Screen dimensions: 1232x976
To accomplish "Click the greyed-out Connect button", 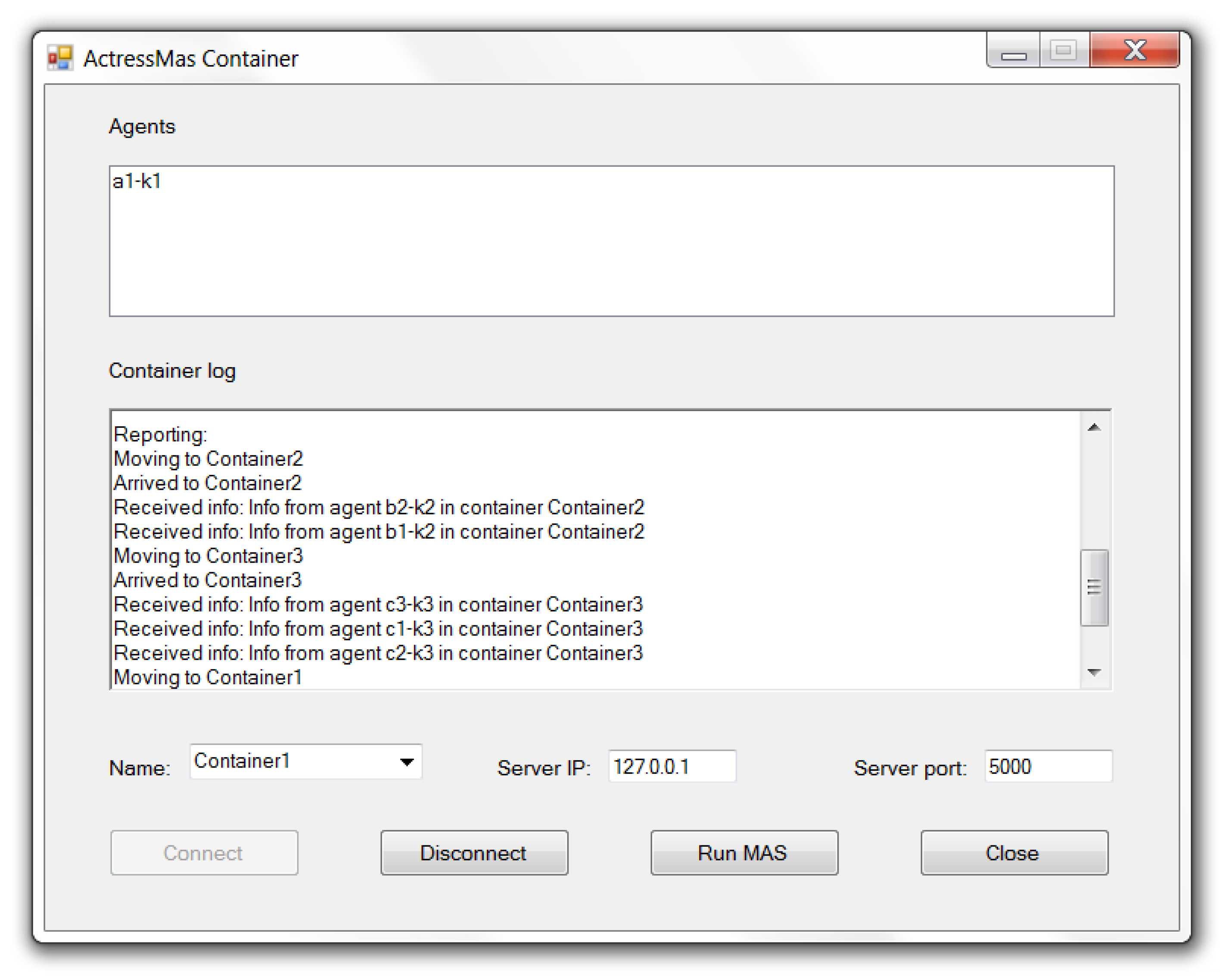I will 204,852.
